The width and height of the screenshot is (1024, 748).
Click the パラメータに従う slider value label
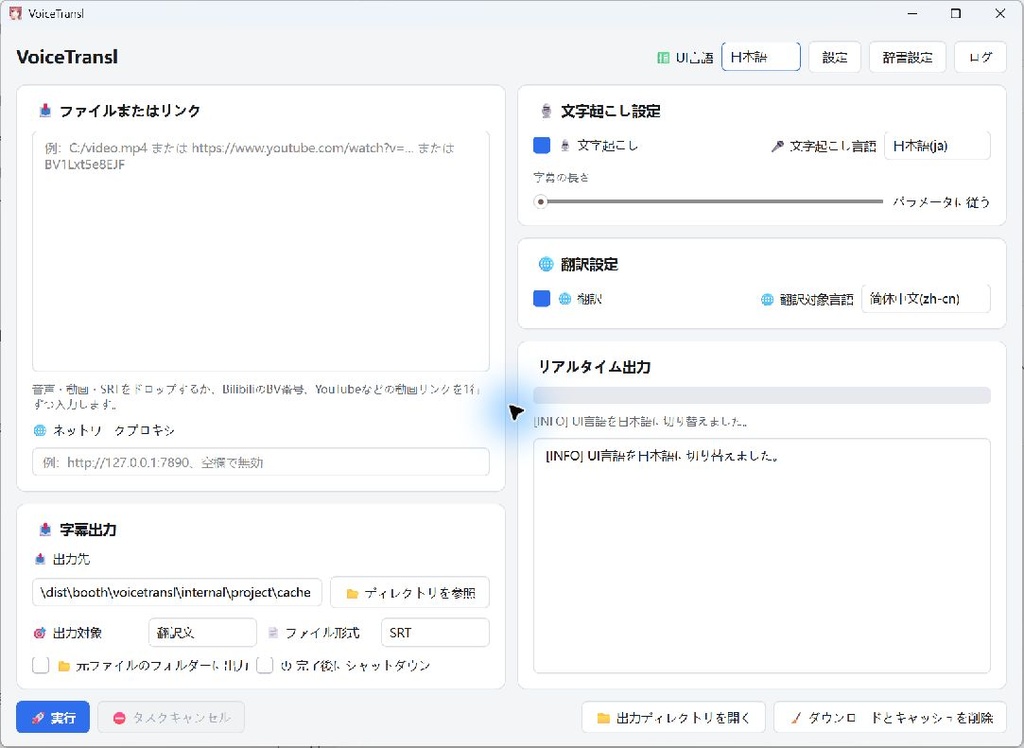tap(941, 202)
